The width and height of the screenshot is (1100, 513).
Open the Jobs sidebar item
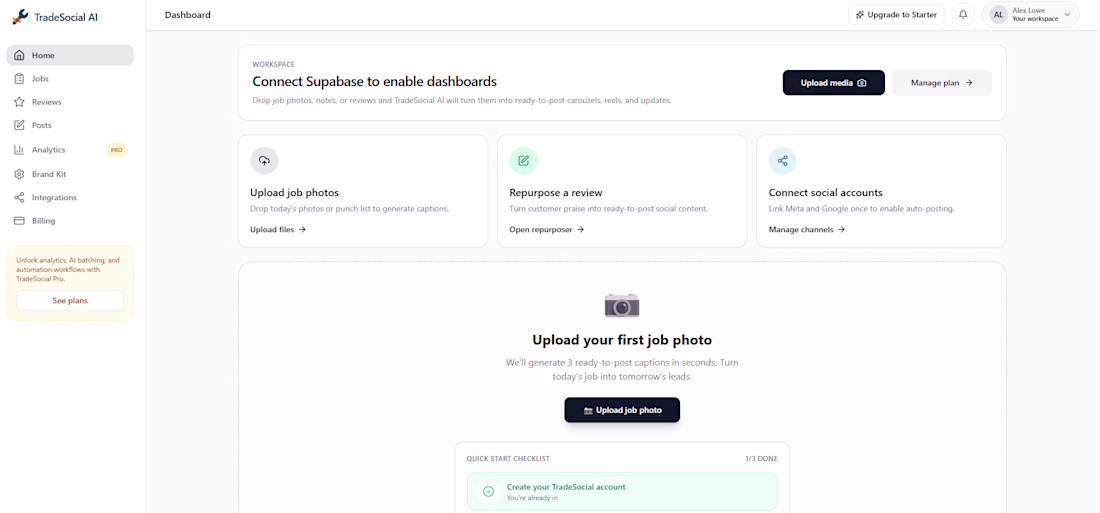[x=40, y=79]
